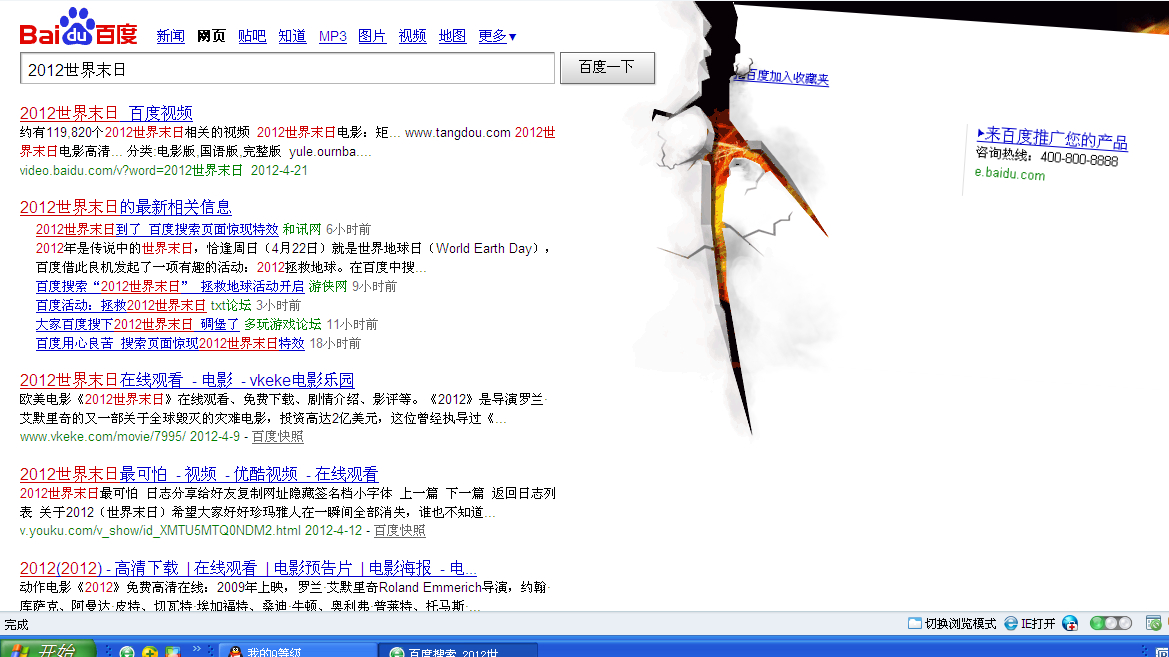Click the Internet Explorer icon beside IE打开
This screenshot has height=657, width=1169.
click(x=1011, y=623)
